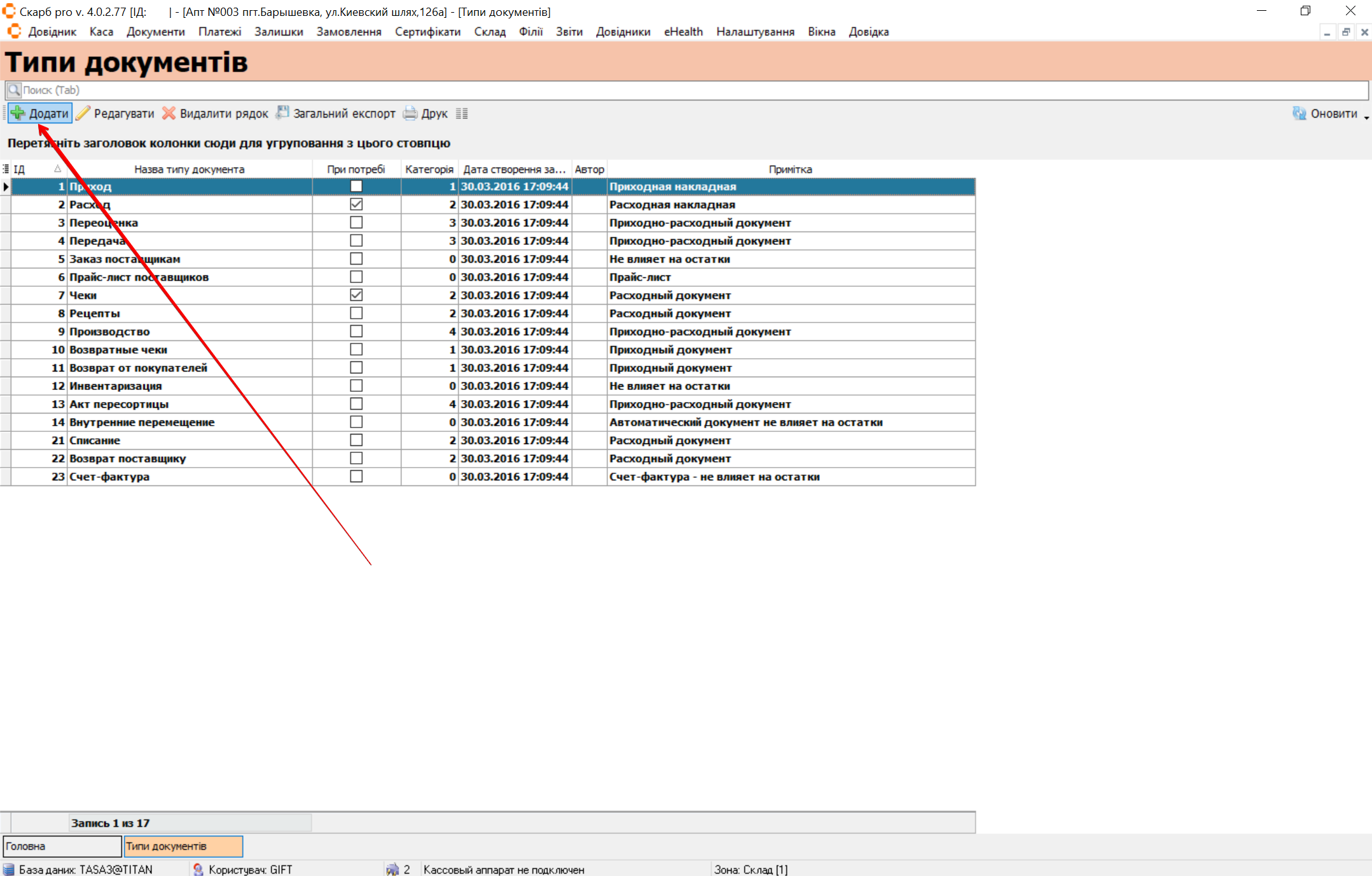The image size is (1372, 876).
Task: Sort by the ІД column header arrow
Action: pyautogui.click(x=57, y=169)
